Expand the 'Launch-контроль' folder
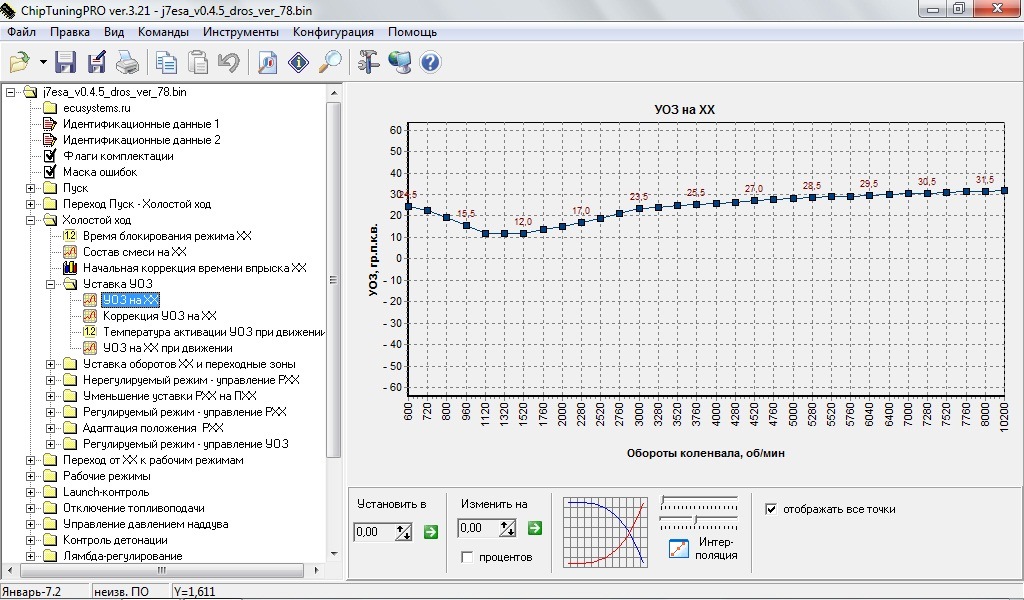Image resolution: width=1024 pixels, height=600 pixels. click(x=30, y=492)
